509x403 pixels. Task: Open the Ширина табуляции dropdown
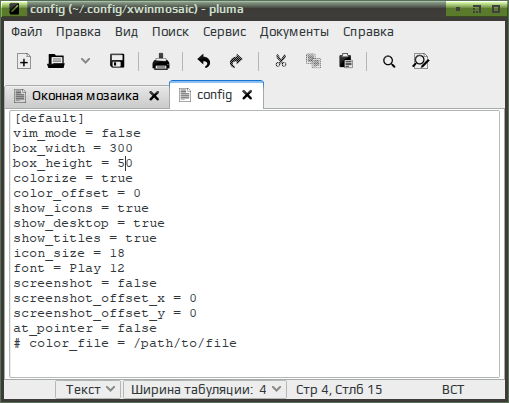pyautogui.click(x=205, y=389)
